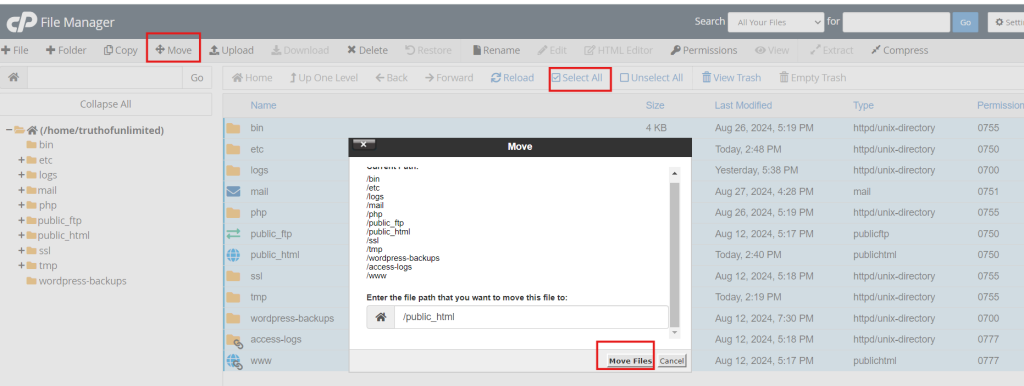
Task: Click the home icon beside path field
Action: 14,78
